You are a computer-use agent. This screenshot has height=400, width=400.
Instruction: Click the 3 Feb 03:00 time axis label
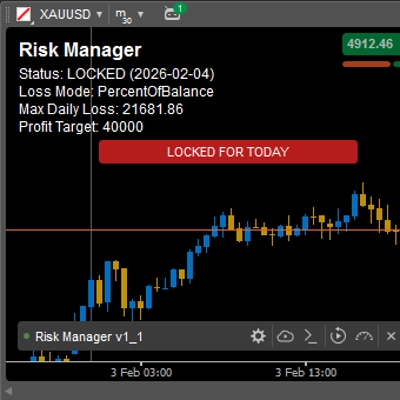(141, 372)
